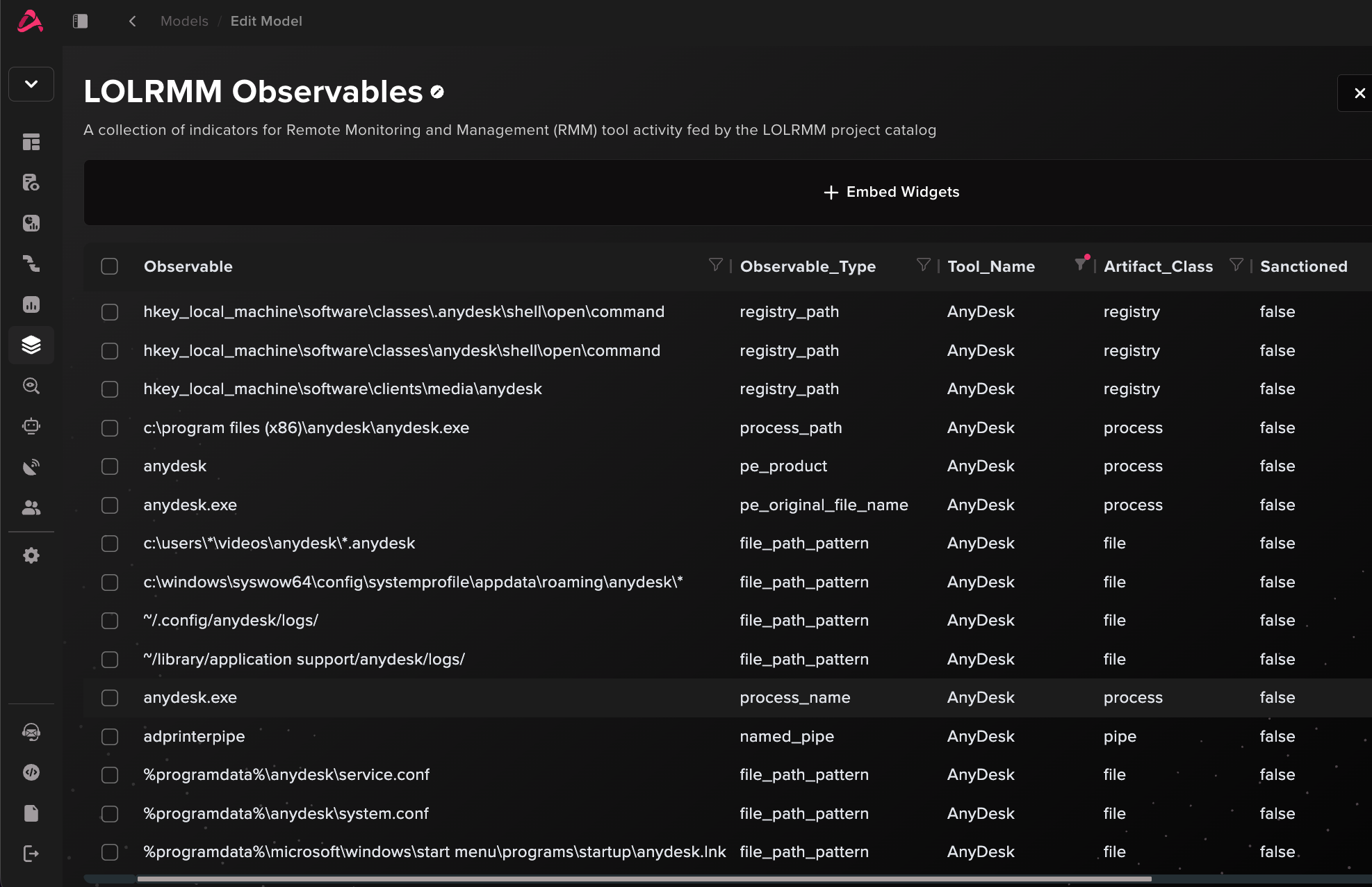Select the row for hkey_local_machine\software\classes\.anydesk\shell\open\command
The image size is (1372, 887).
coord(110,312)
